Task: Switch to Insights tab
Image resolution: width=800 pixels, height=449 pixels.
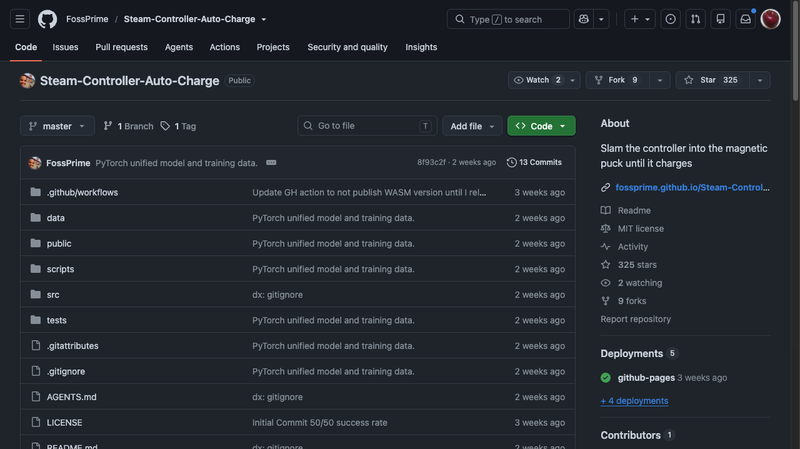Action: click(421, 47)
